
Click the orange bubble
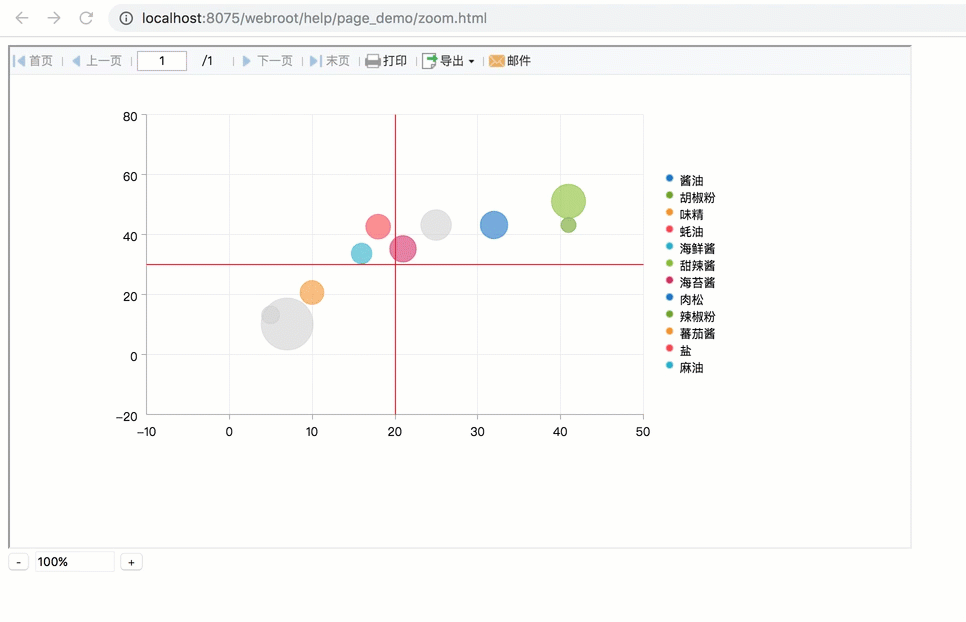pos(312,293)
